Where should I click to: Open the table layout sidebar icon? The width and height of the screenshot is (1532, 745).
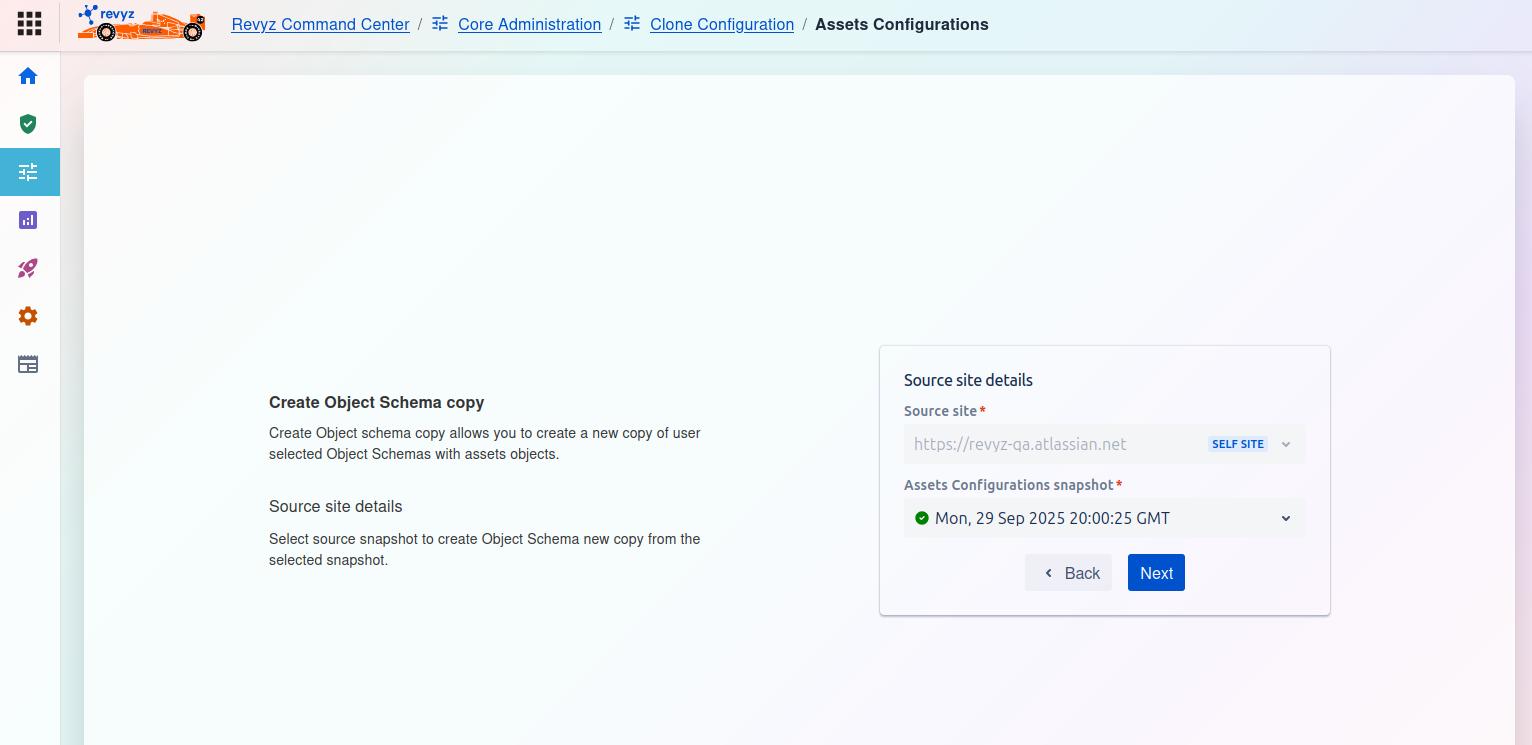28,364
